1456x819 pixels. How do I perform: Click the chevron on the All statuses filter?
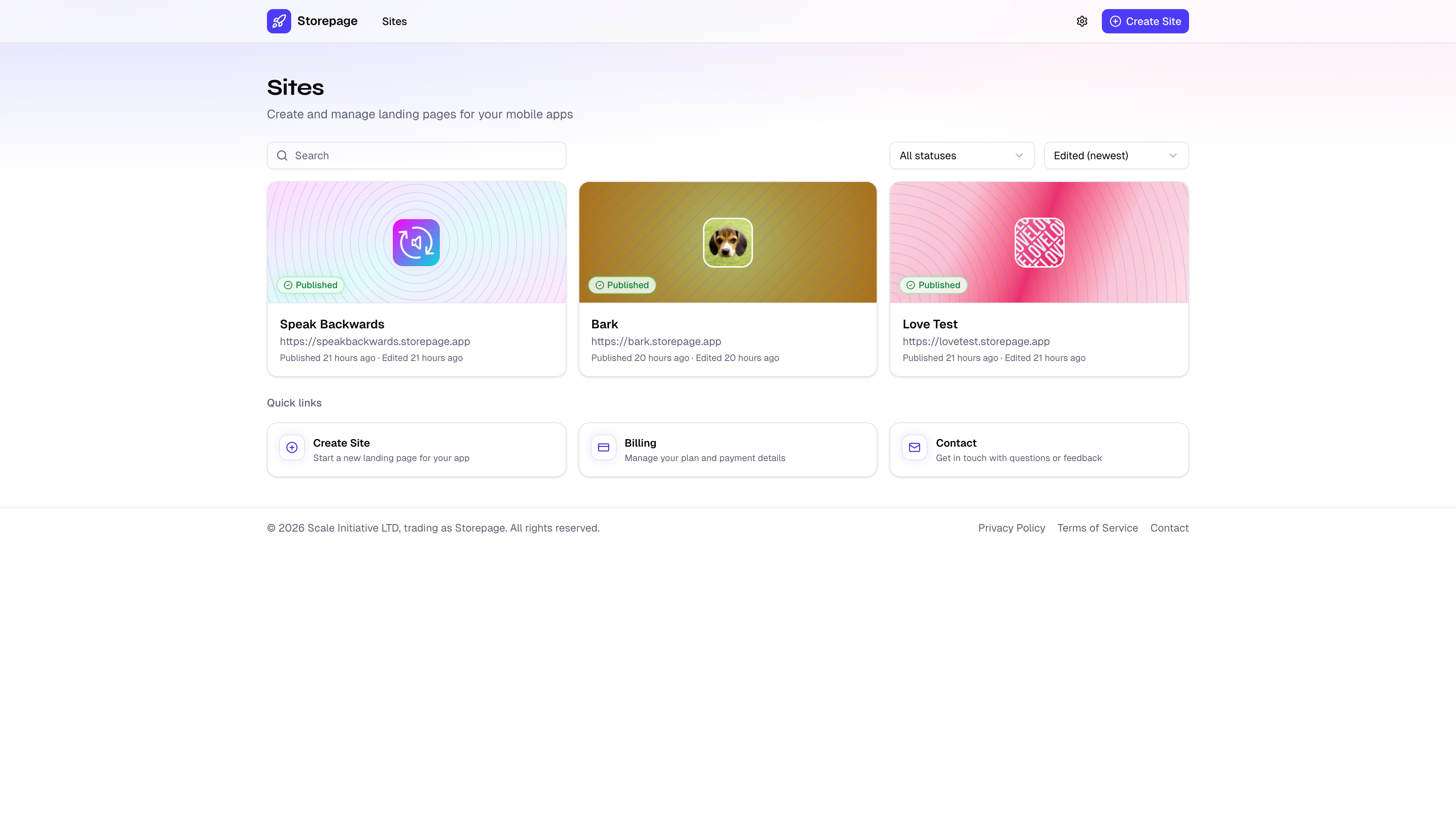click(x=1019, y=155)
